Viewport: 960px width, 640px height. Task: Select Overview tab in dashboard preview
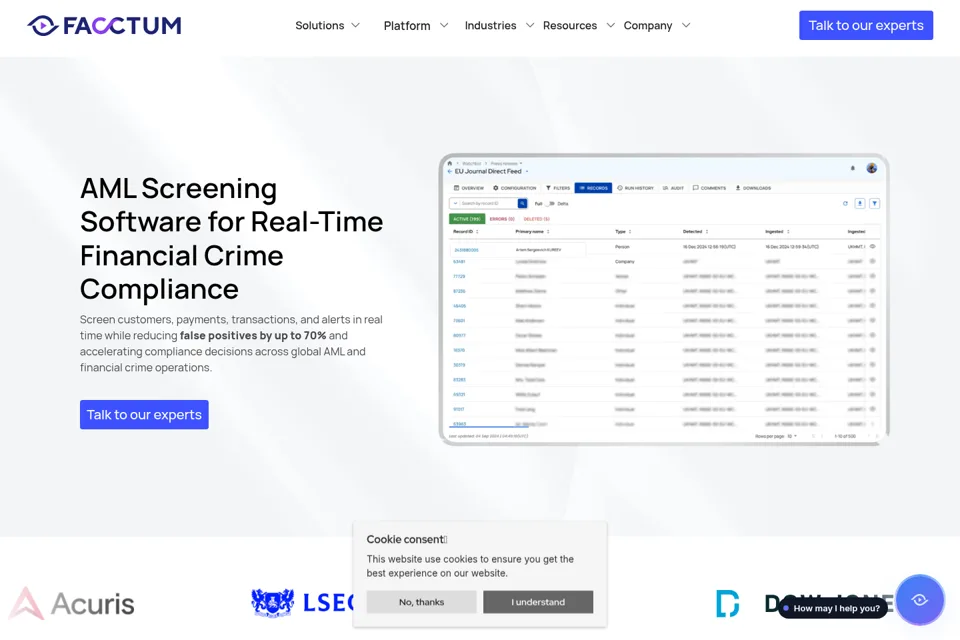[x=469, y=188]
